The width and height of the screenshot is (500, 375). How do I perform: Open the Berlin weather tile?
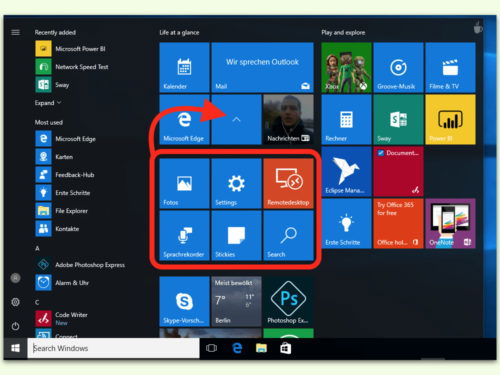[x=236, y=301]
